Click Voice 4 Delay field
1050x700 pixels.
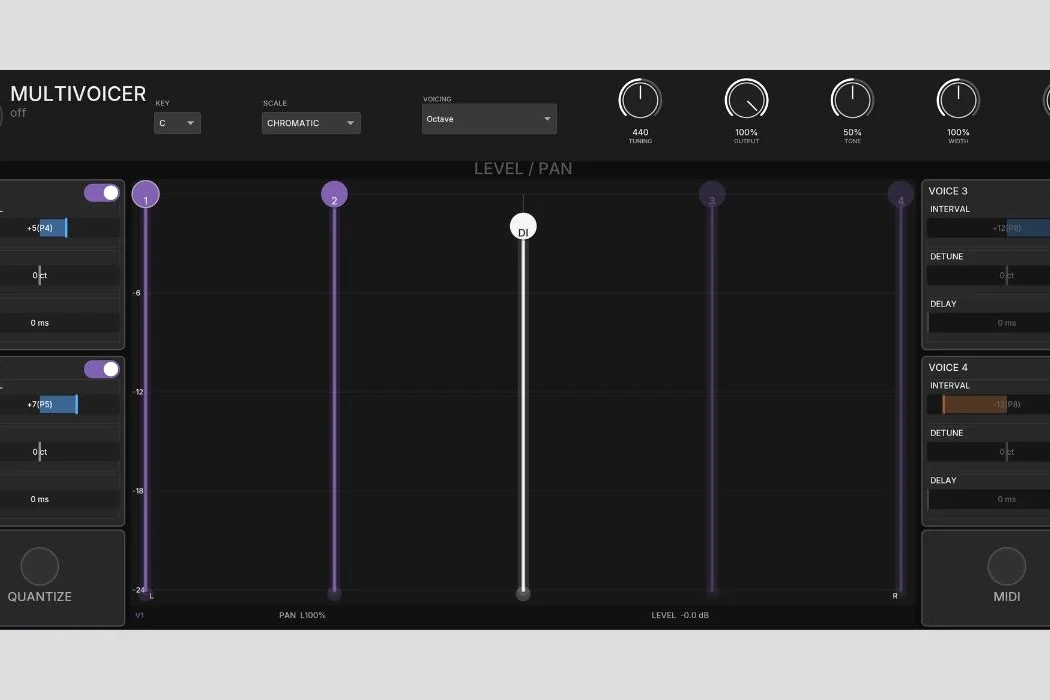pyautogui.click(x=988, y=499)
